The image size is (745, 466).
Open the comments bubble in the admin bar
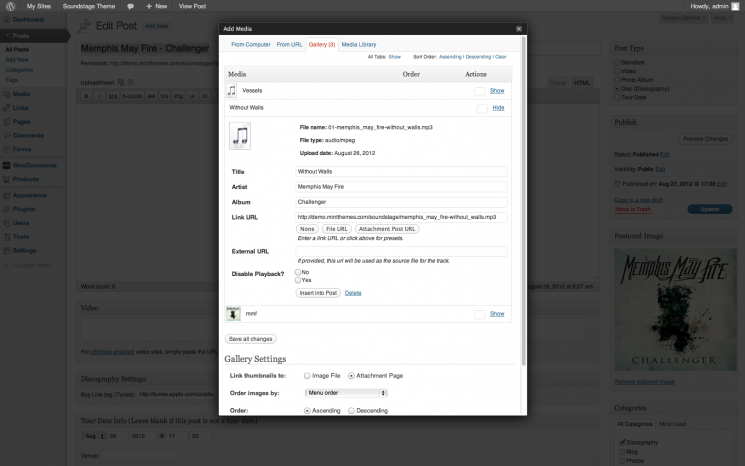click(x=130, y=6)
